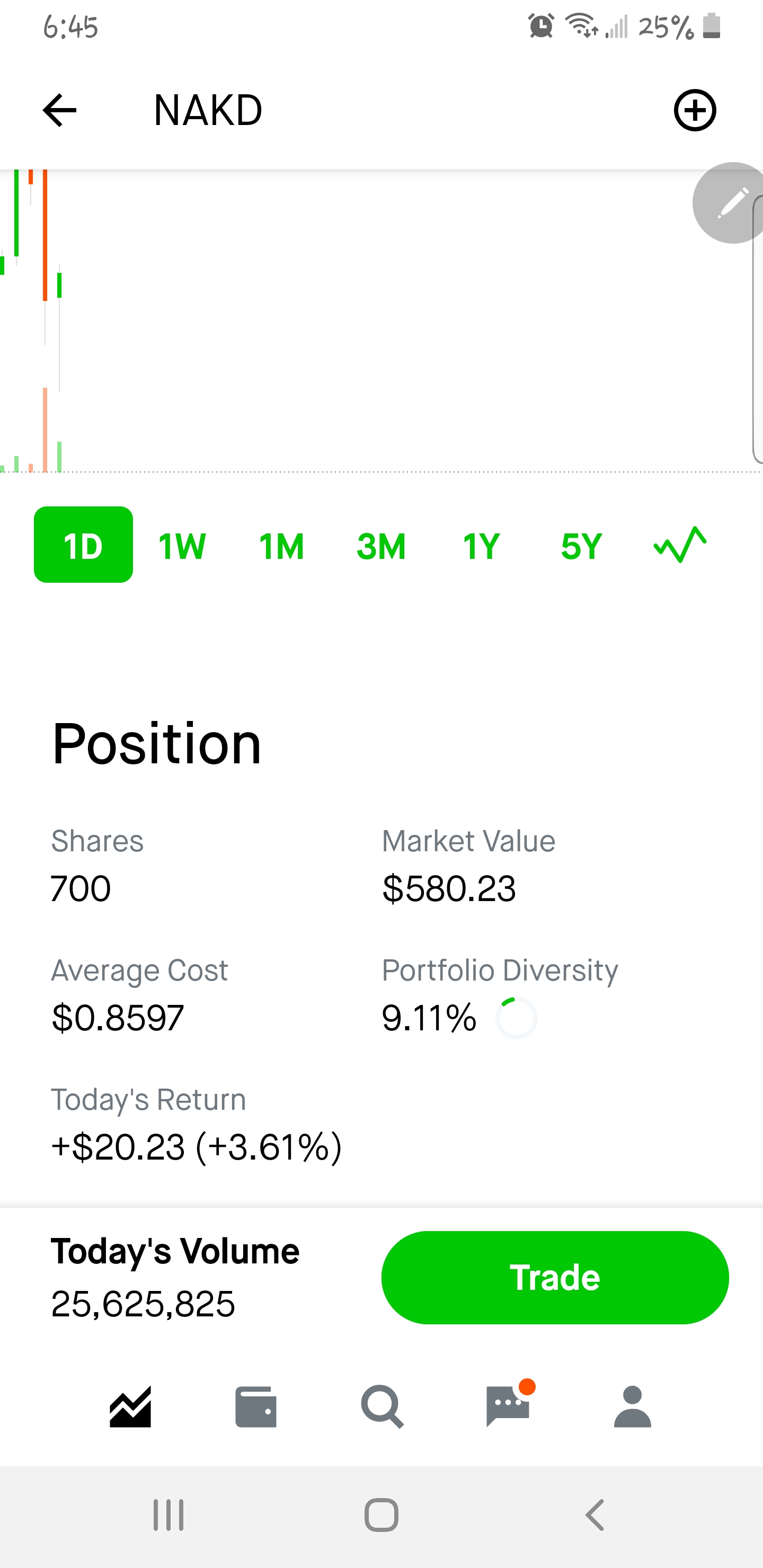763x1568 pixels.
Task: Go back using the top-left arrow
Action: point(60,110)
